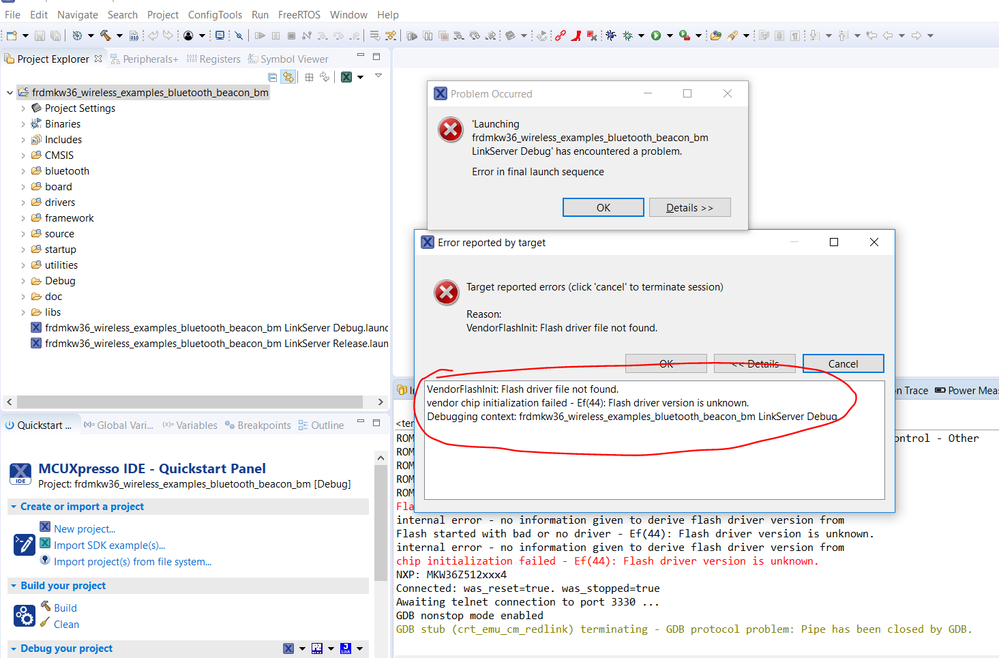Open the dropdown arrow next to green Run icon
The image size is (999, 658).
tap(670, 36)
